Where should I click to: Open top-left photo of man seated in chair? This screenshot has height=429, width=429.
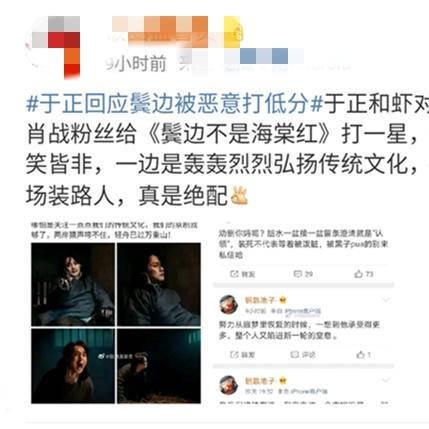coord(73,284)
